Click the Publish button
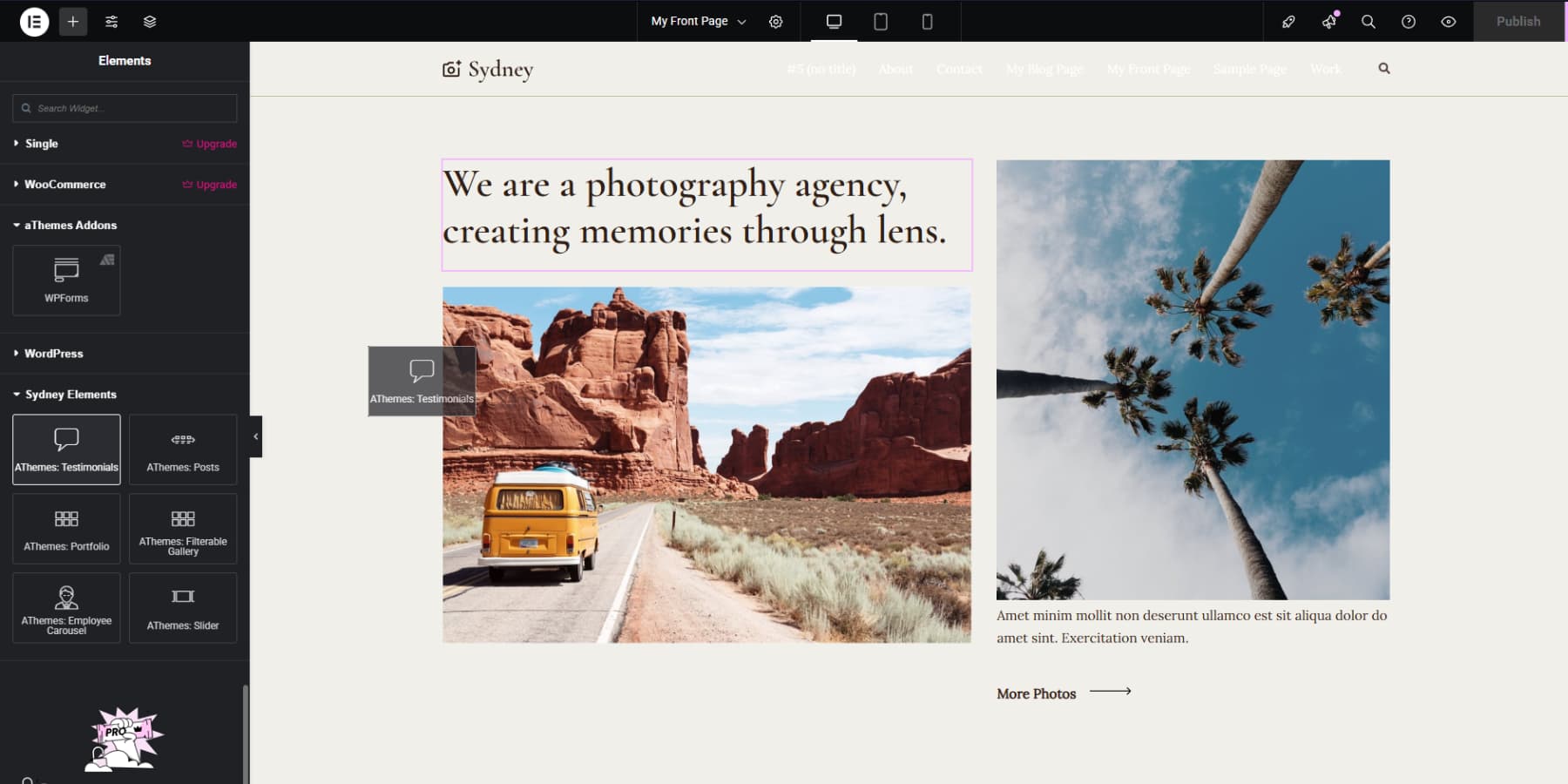 pyautogui.click(x=1518, y=21)
